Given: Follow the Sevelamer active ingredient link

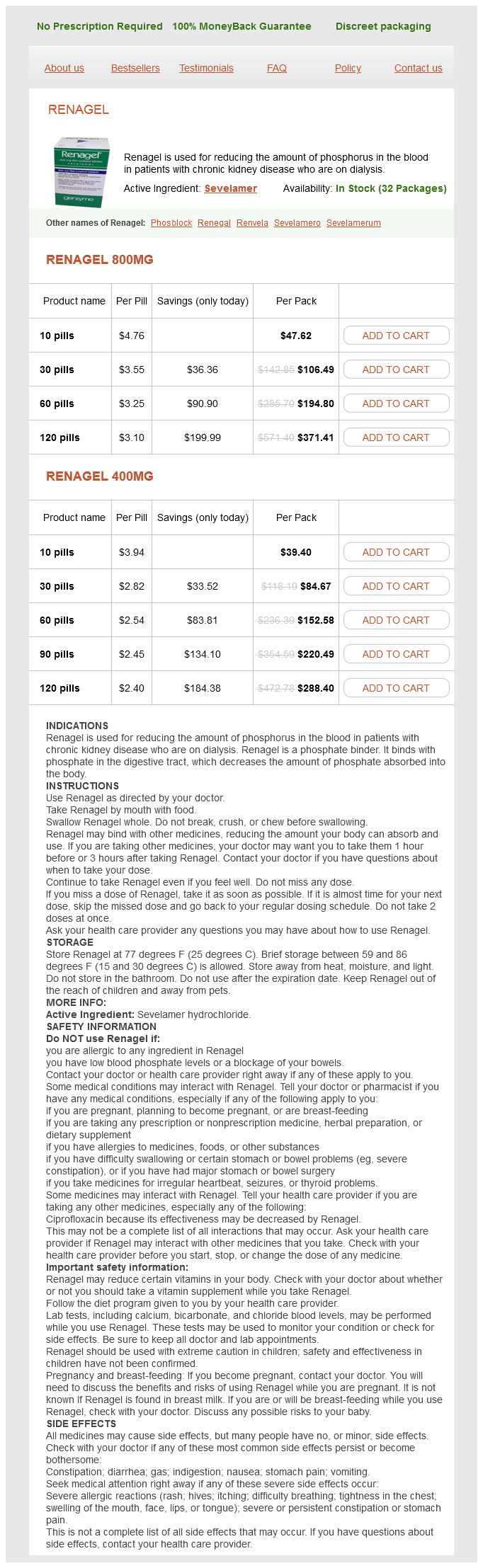Looking at the screenshot, I should point(231,188).
